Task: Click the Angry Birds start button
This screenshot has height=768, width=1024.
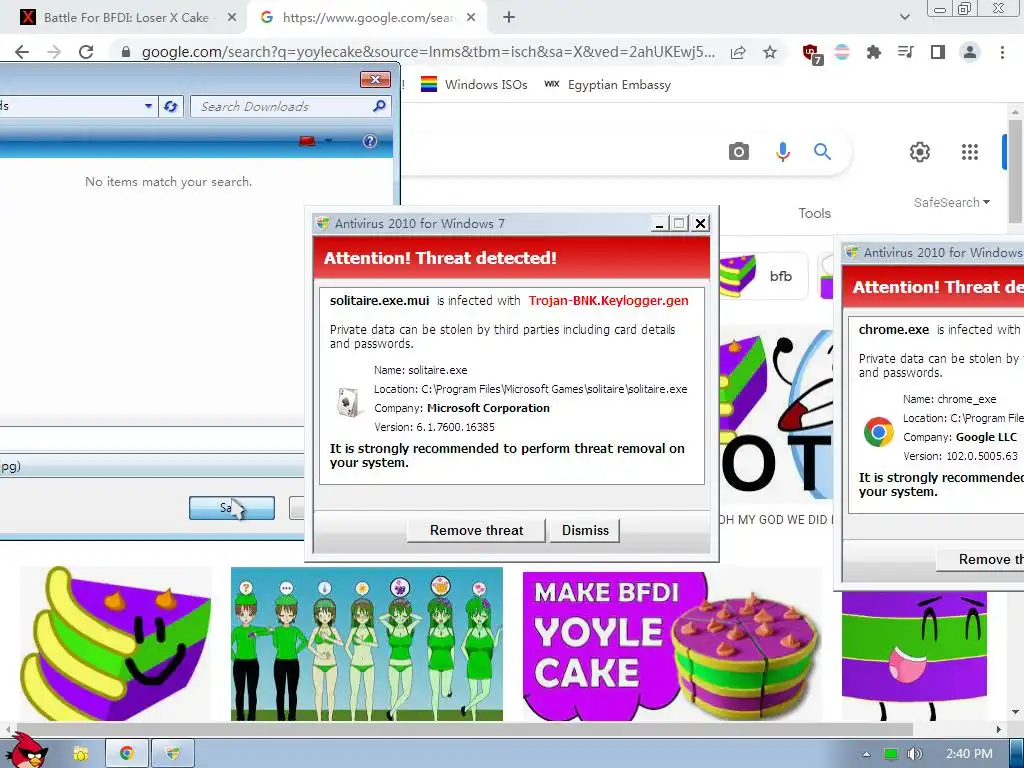Action: [x=26, y=751]
